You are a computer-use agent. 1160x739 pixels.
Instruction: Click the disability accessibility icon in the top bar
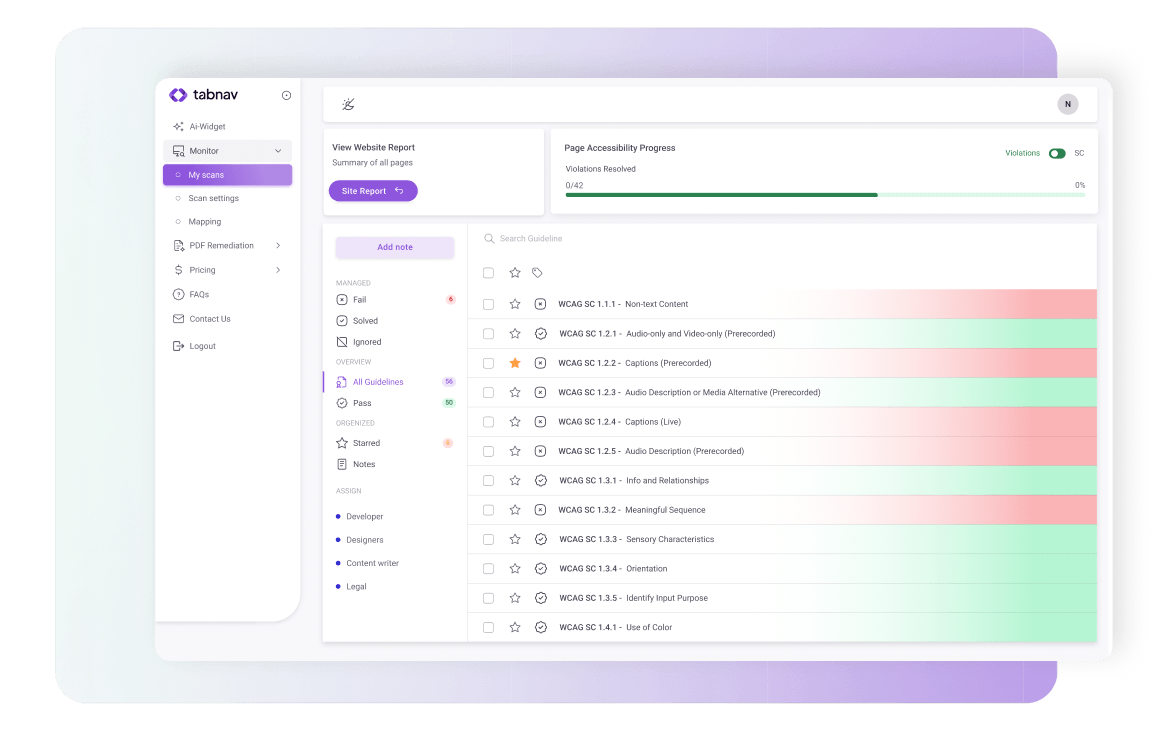coord(348,103)
